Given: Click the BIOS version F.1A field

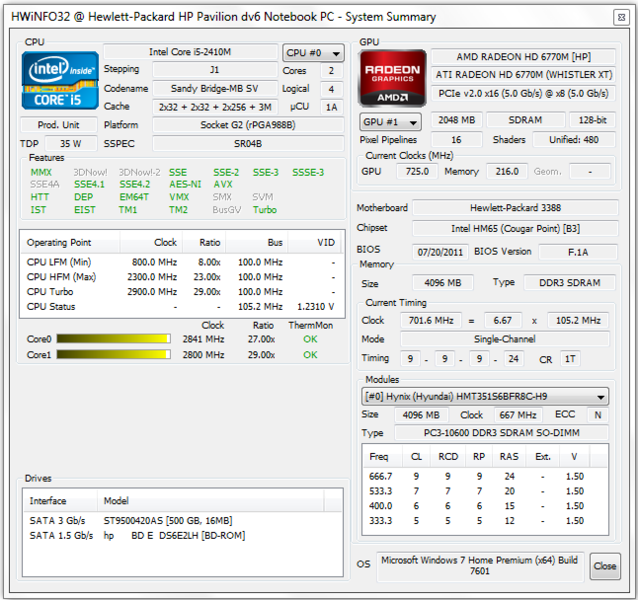Looking at the screenshot, I should coord(578,252).
